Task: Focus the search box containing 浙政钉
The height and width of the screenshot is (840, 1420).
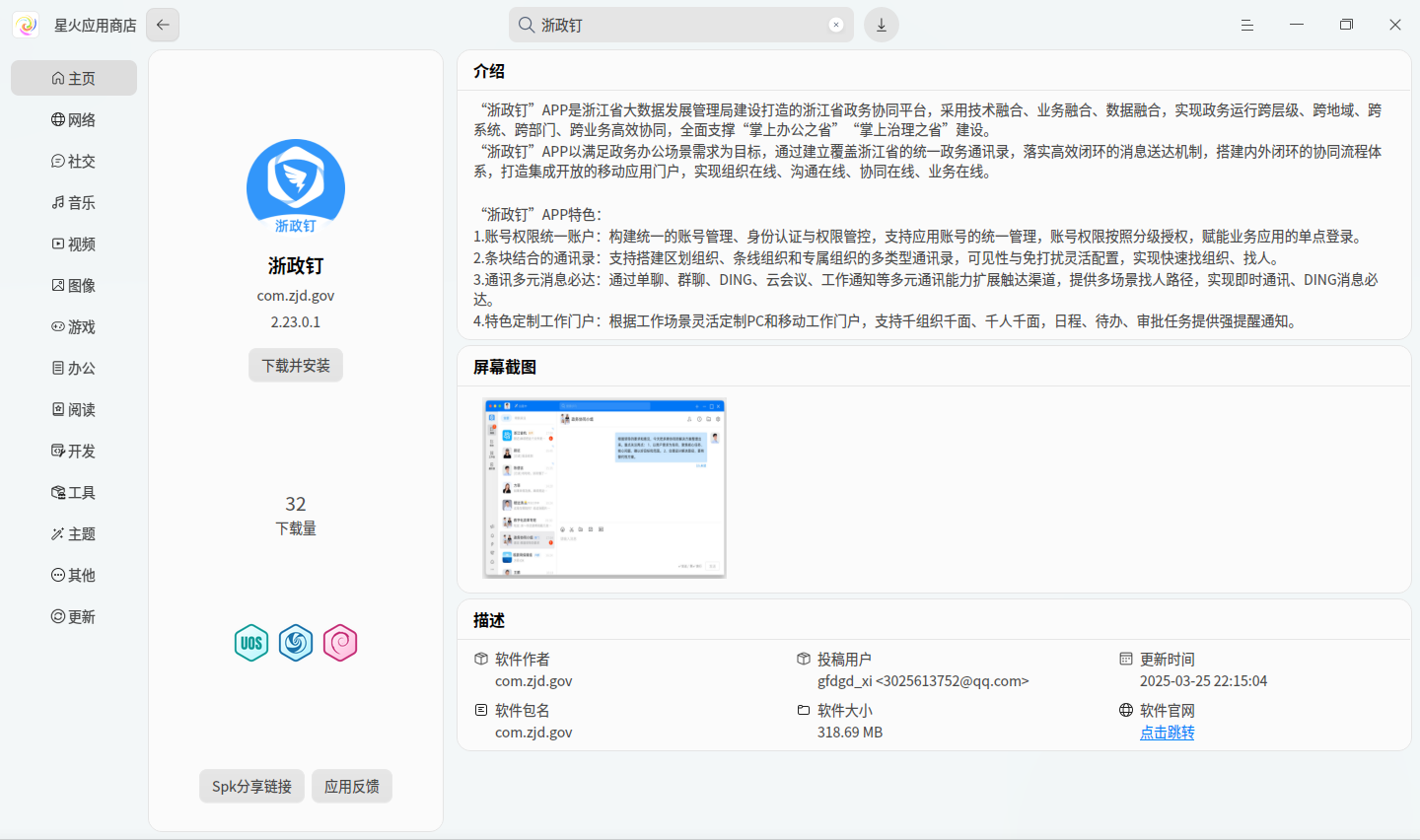Action: coord(681,25)
